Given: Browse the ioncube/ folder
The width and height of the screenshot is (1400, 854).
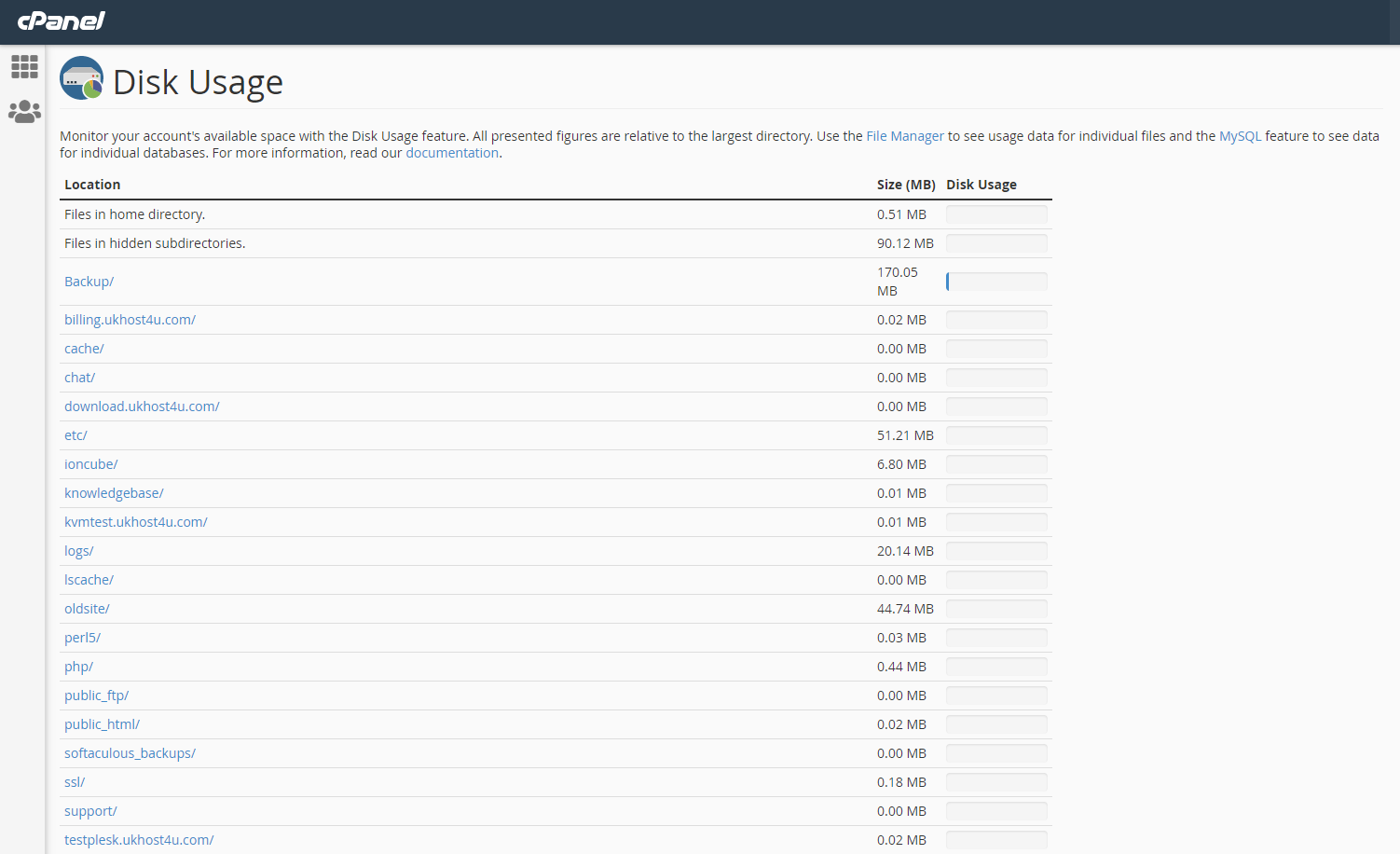Looking at the screenshot, I should [90, 464].
